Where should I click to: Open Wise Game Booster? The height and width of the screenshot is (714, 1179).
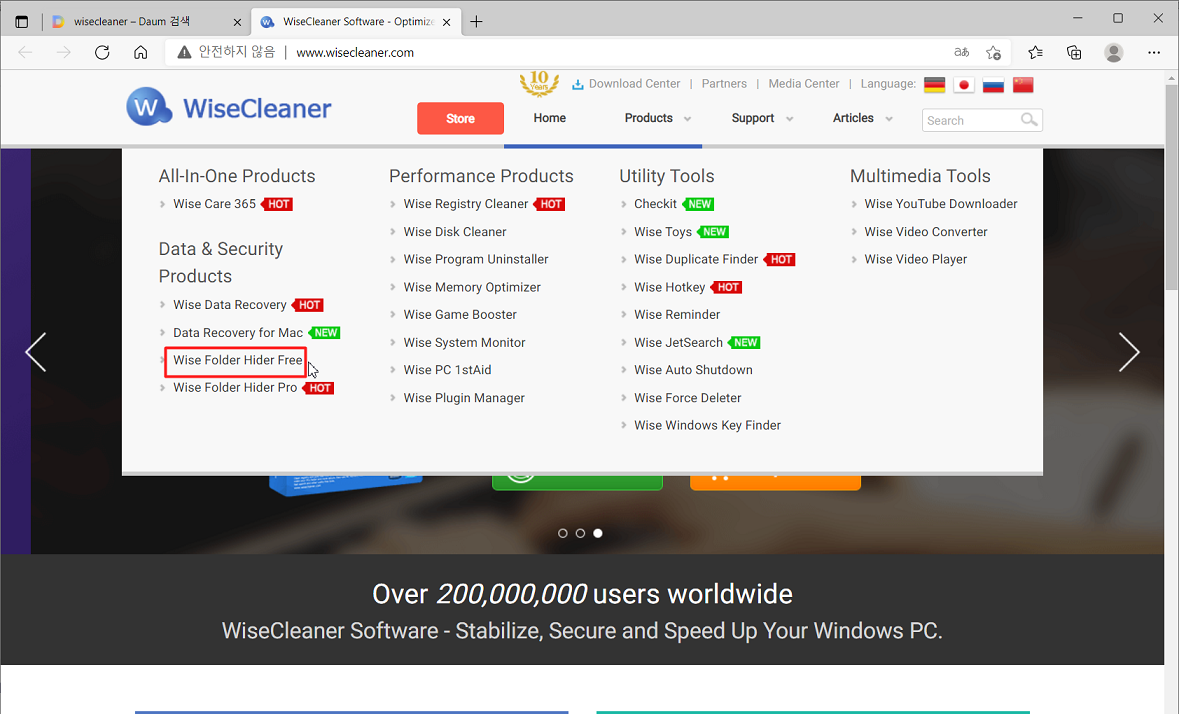460,314
